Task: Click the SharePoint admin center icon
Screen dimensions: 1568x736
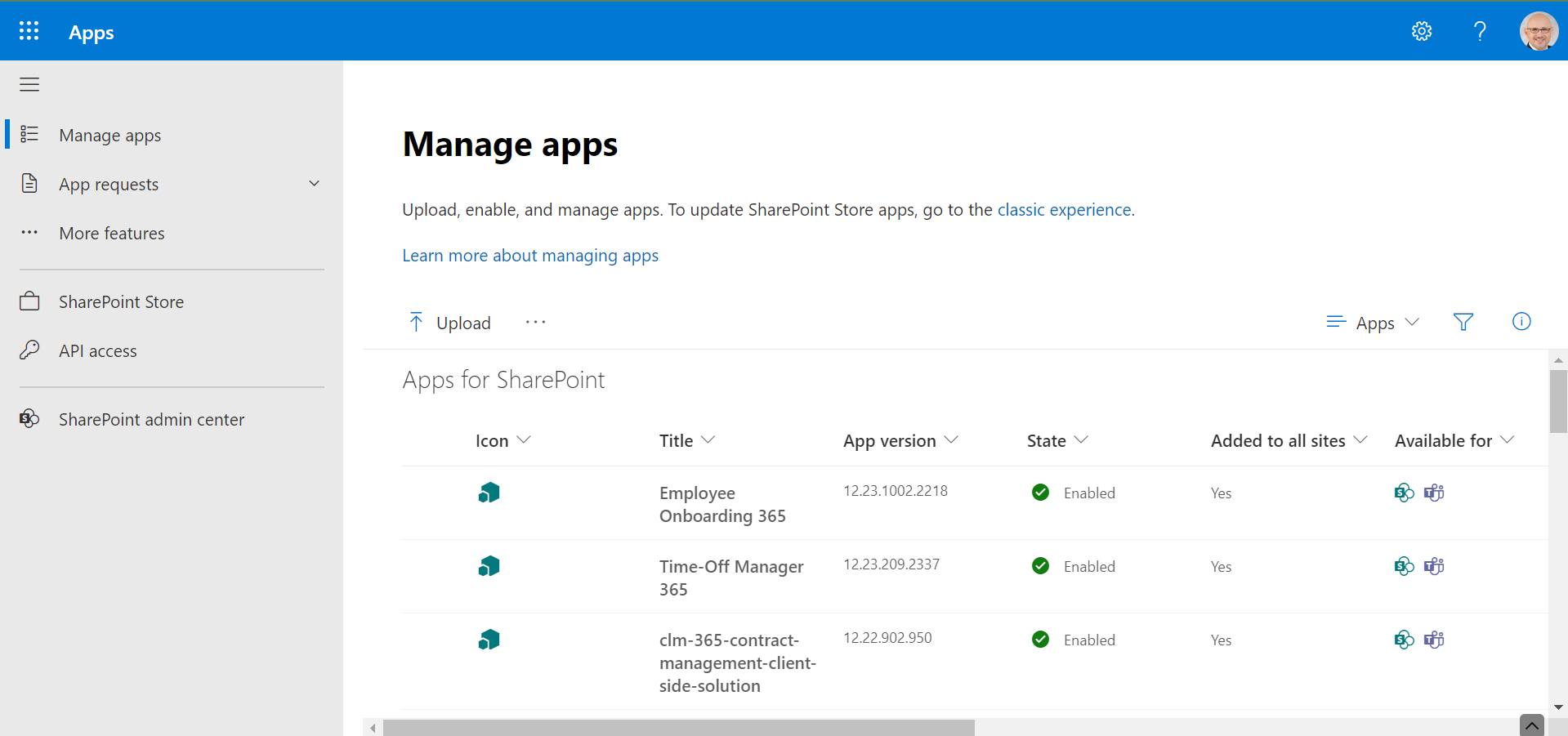Action: coord(29,418)
